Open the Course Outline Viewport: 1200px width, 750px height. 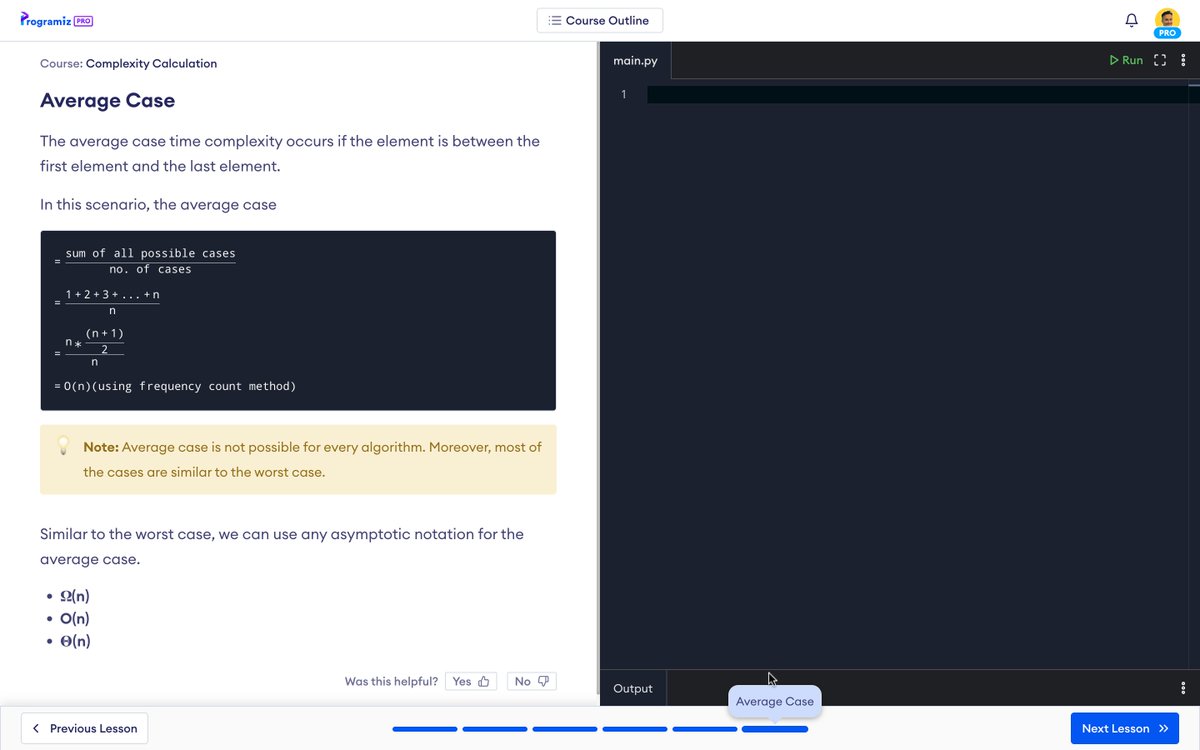(x=600, y=20)
